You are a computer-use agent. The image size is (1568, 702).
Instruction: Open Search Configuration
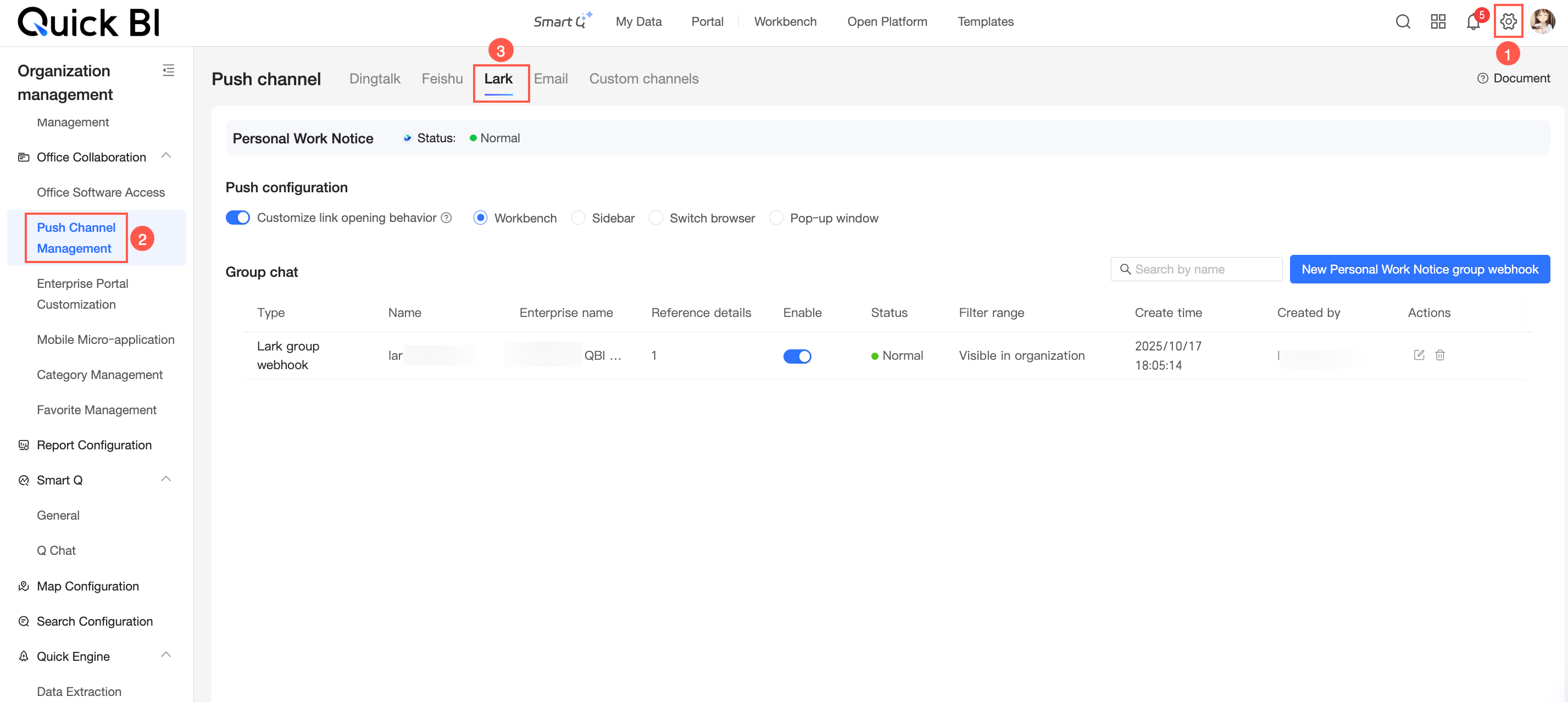[x=95, y=622]
